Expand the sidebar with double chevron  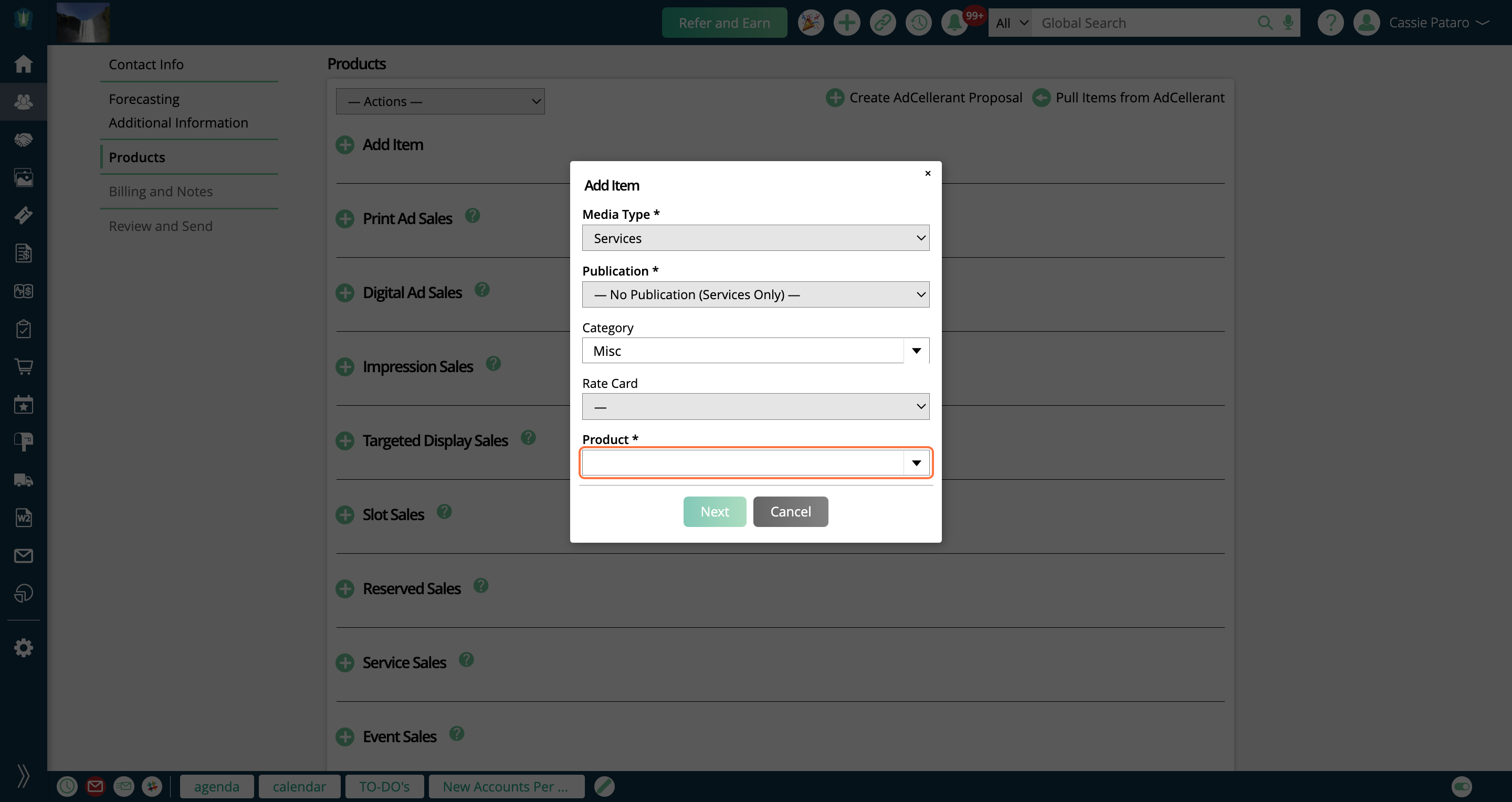coord(24,776)
